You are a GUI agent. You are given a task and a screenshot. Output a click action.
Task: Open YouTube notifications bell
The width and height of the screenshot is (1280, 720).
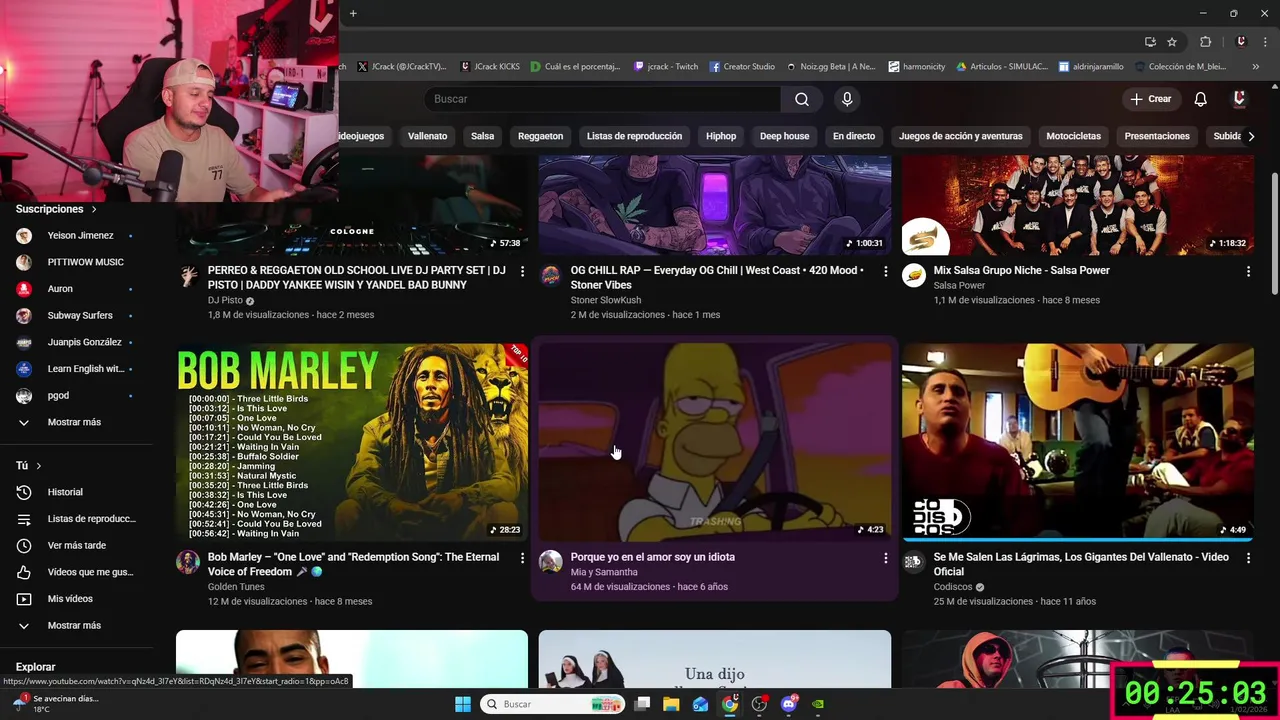[x=1200, y=99]
